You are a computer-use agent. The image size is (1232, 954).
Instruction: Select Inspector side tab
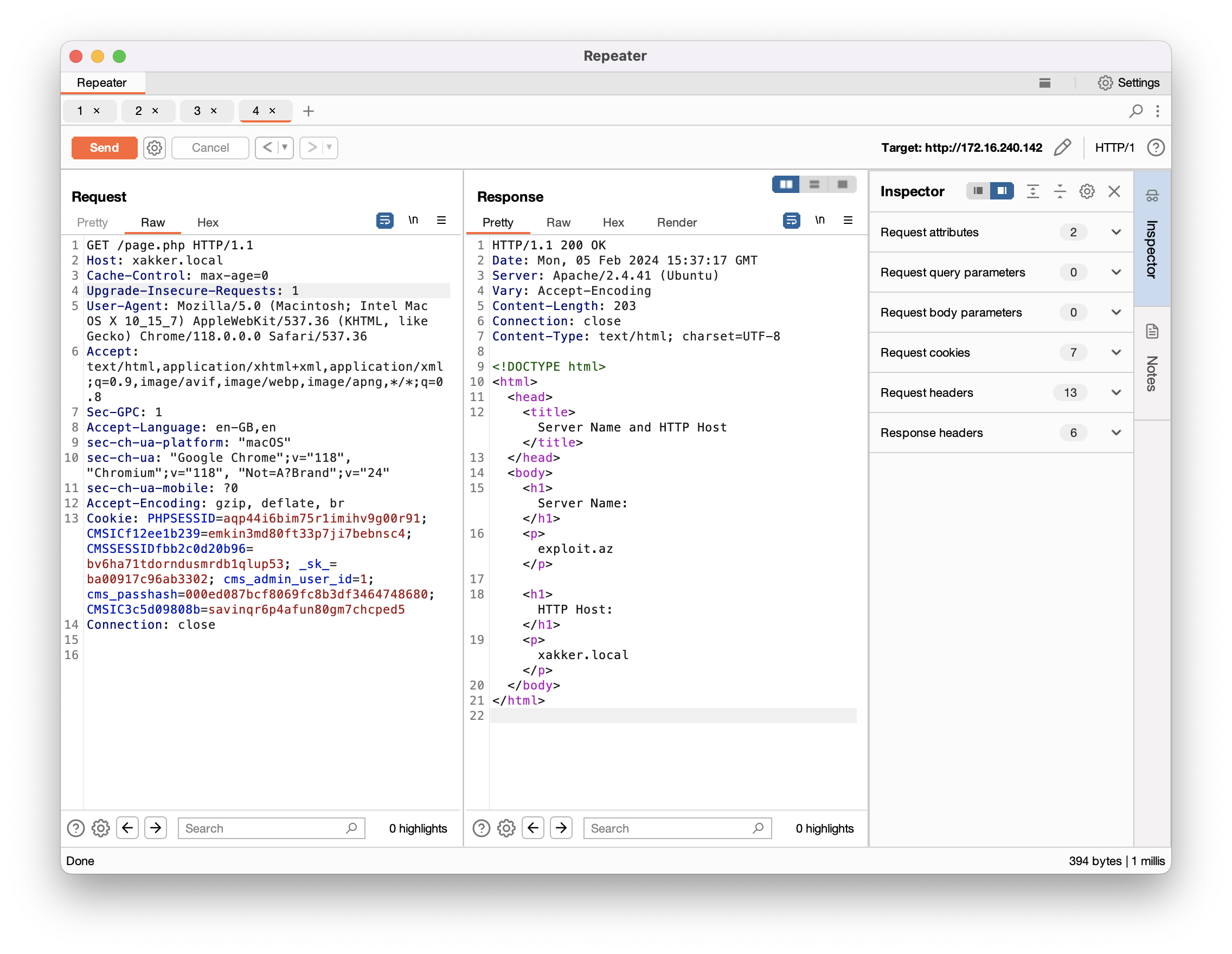point(1152,238)
